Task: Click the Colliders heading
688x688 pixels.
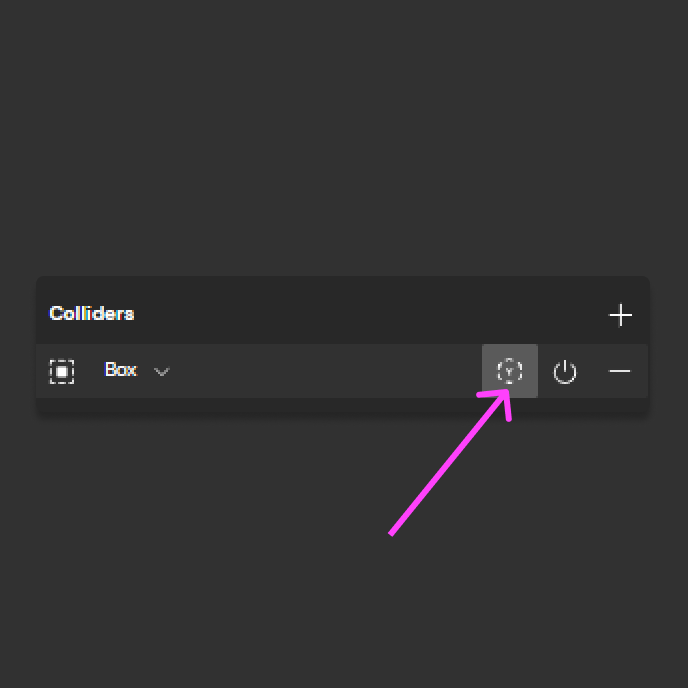Action: click(x=92, y=313)
